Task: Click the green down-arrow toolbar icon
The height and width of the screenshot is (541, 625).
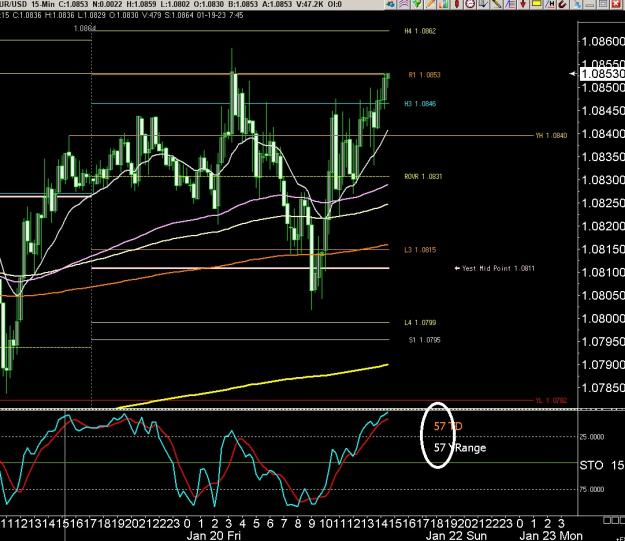Action: [417, 4]
